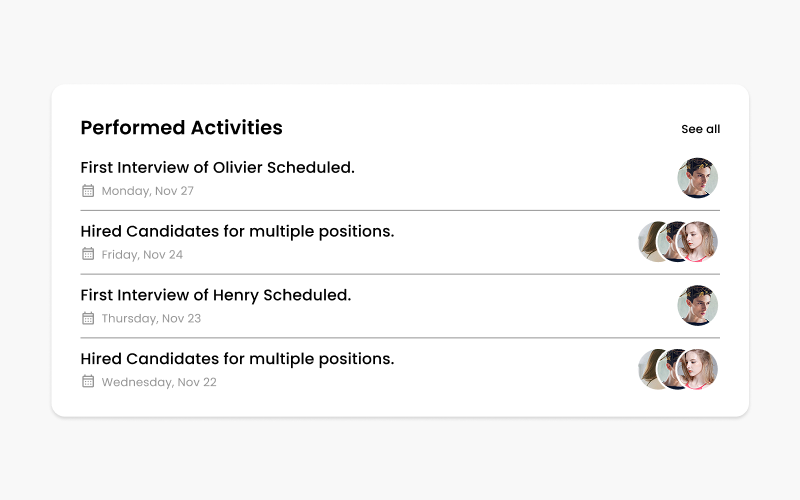Click the Monday, Nov 27 date text

147,191
